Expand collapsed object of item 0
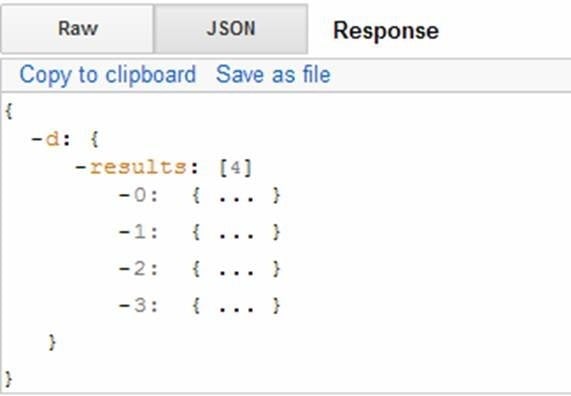The height and width of the screenshot is (396, 571). point(236,196)
